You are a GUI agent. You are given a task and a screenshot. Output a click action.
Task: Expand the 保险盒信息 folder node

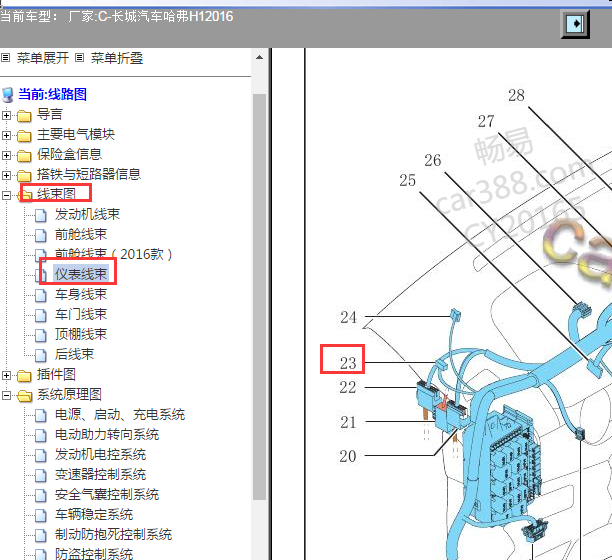6,155
